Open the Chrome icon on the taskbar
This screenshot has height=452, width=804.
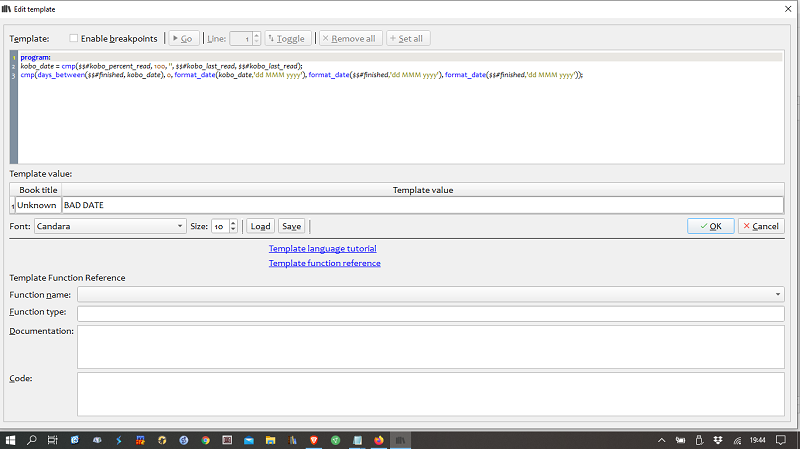coord(206,440)
